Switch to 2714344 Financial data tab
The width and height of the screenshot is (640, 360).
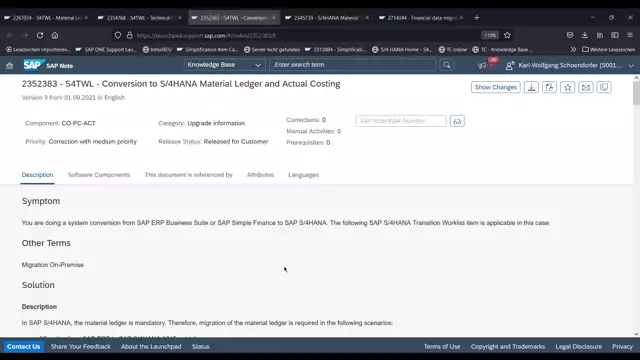pos(421,18)
